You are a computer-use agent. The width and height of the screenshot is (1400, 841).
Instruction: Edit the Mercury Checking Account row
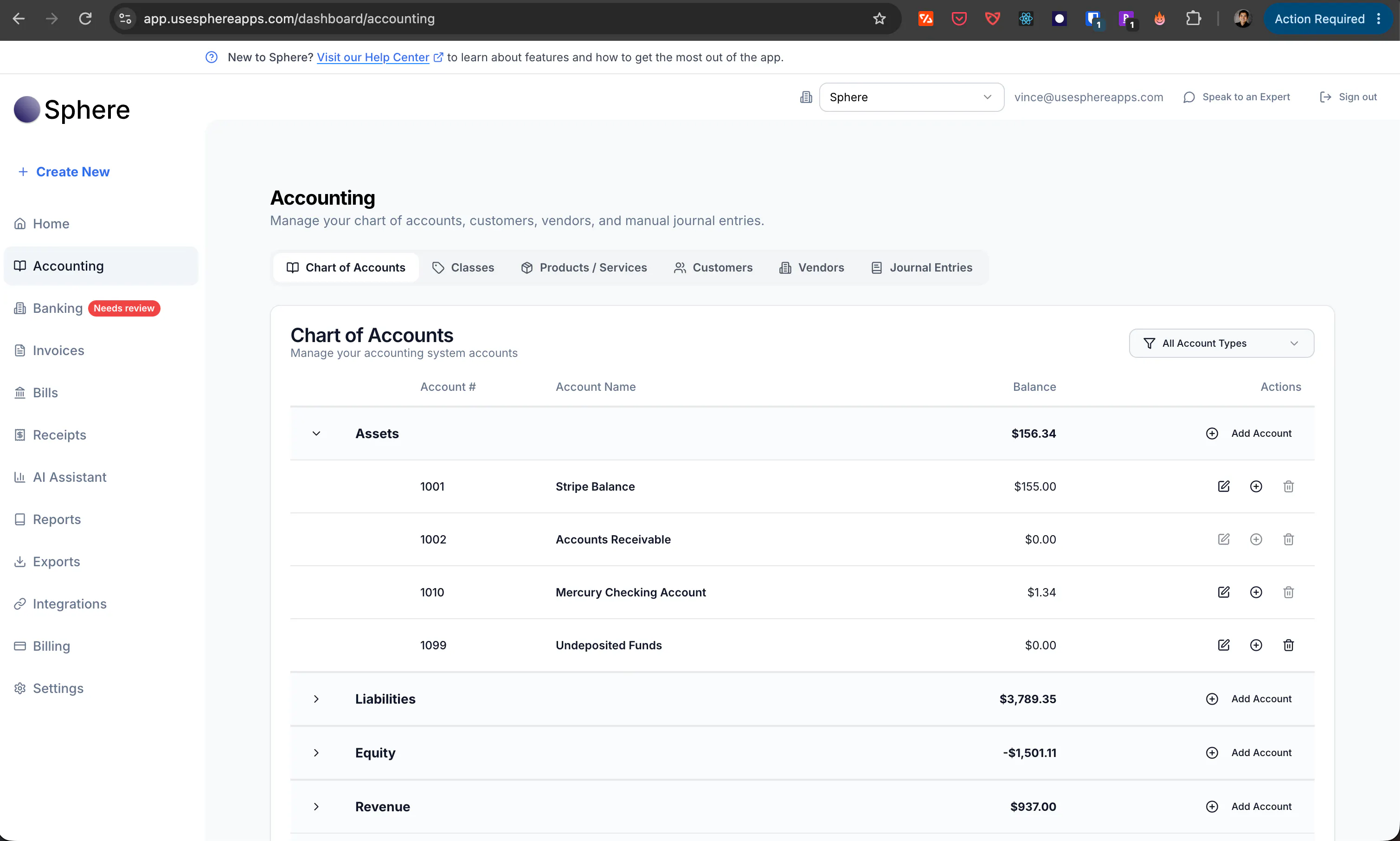[x=1223, y=592]
